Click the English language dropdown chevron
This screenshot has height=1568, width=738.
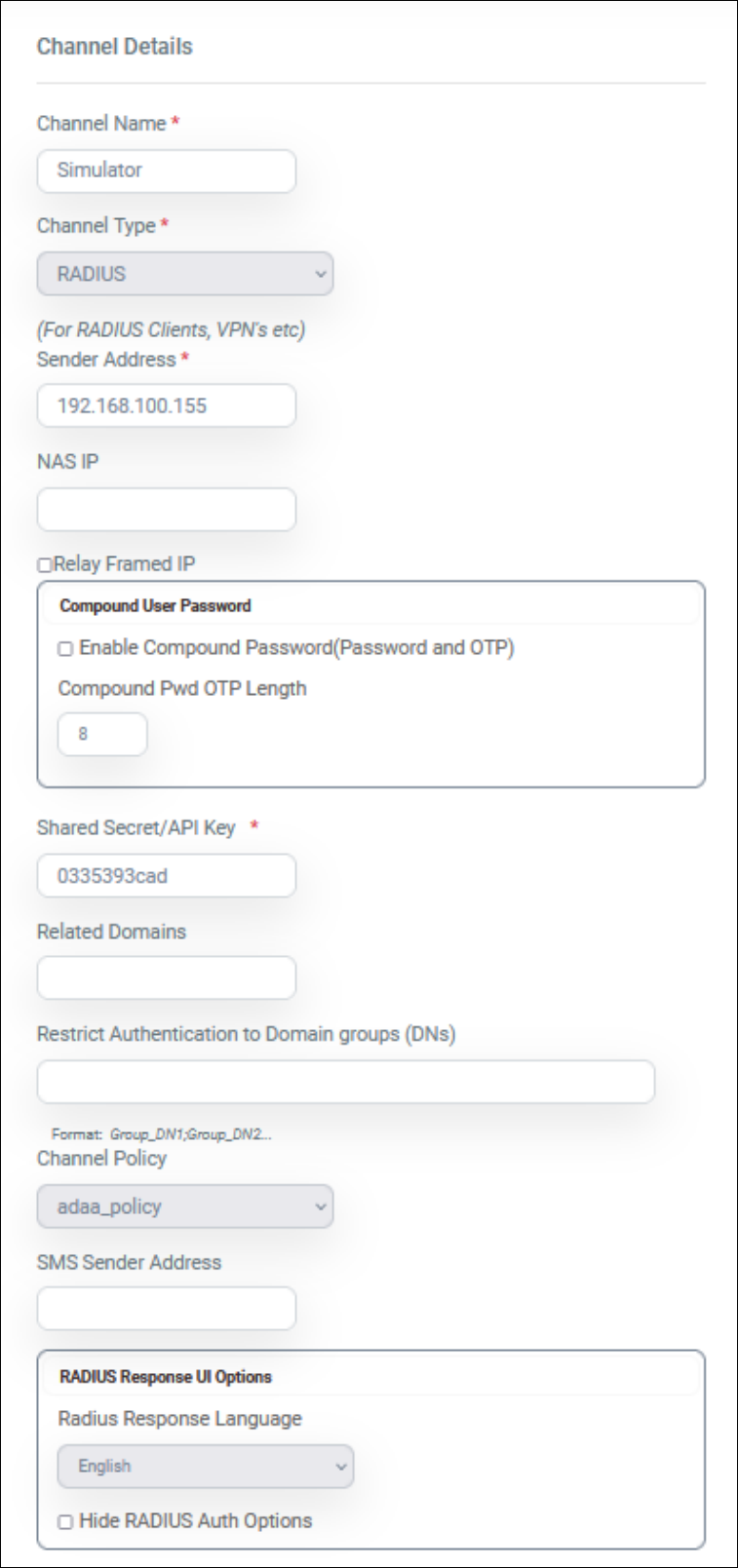pyautogui.click(x=341, y=1466)
